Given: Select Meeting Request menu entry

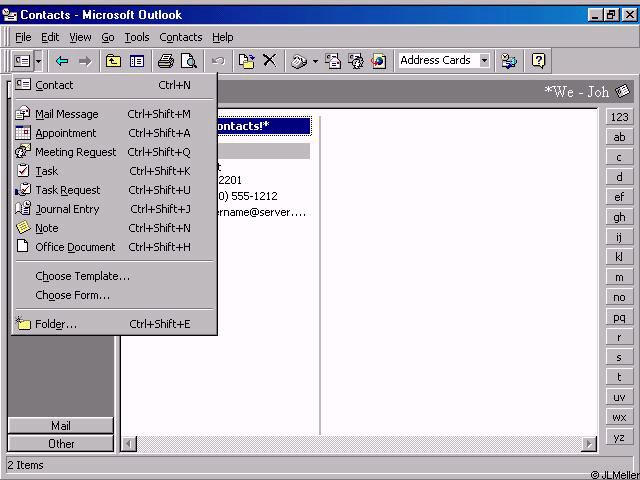Looking at the screenshot, I should pos(114,152).
